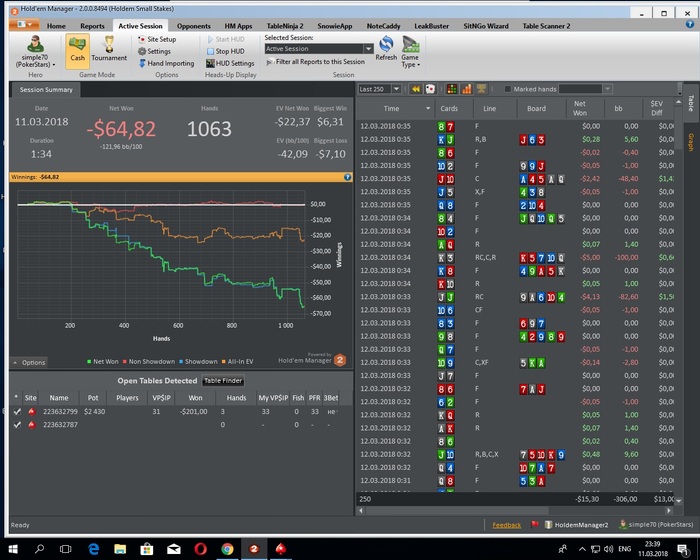Open Hand Importing option
This screenshot has width=700, height=560.
(166, 63)
